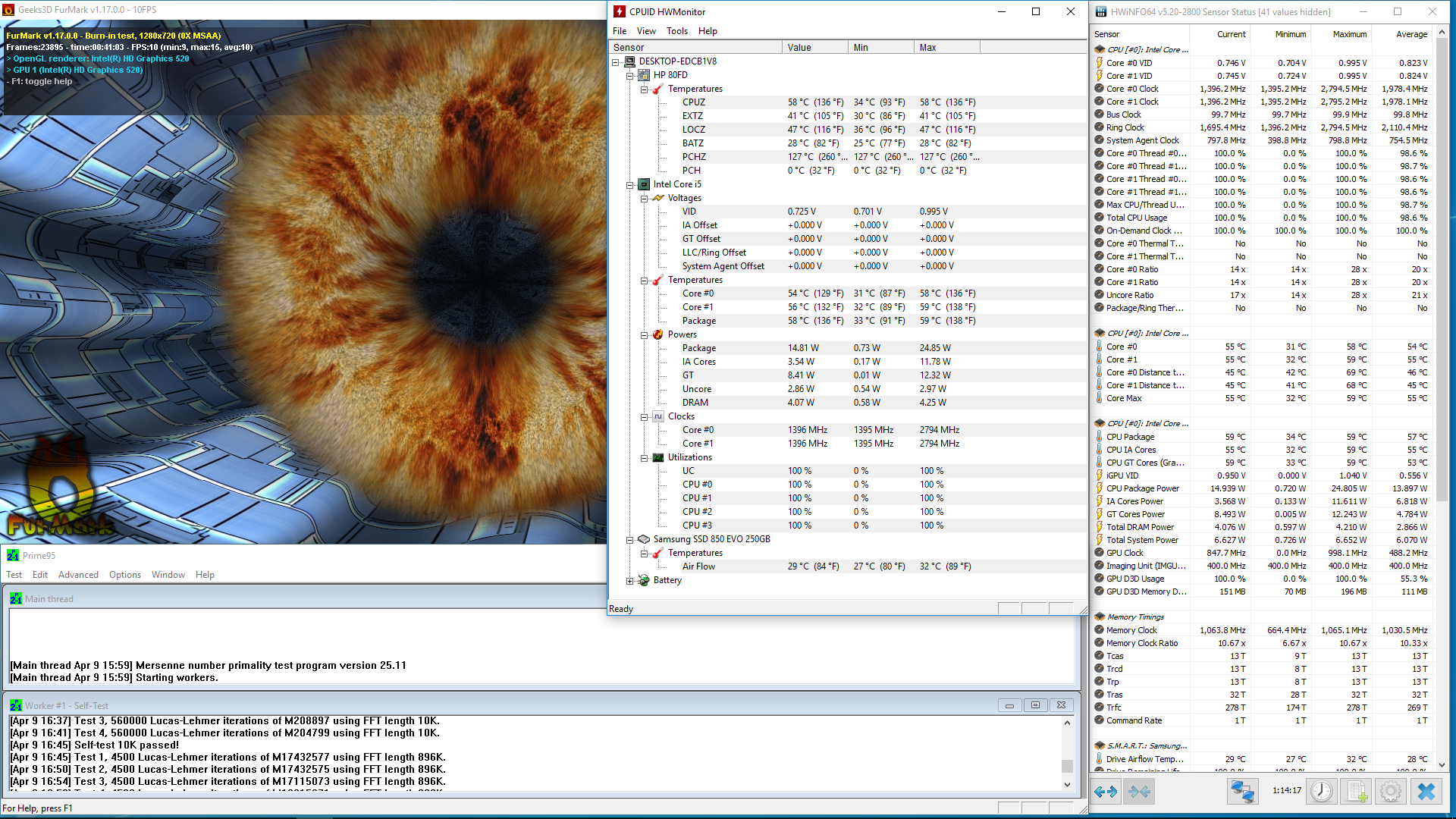The image size is (1456, 819).
Task: Click Worker #1 log scroll up arrow
Action: (x=1067, y=723)
